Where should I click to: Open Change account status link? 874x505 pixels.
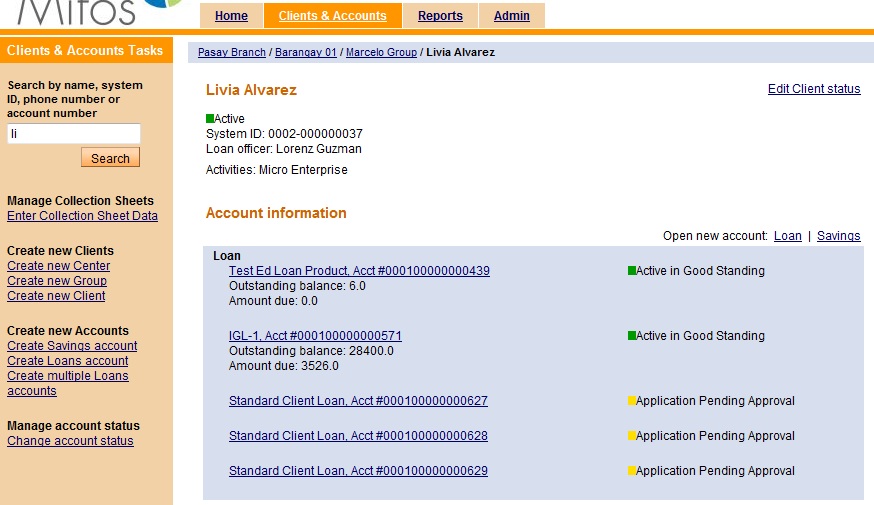(x=70, y=441)
